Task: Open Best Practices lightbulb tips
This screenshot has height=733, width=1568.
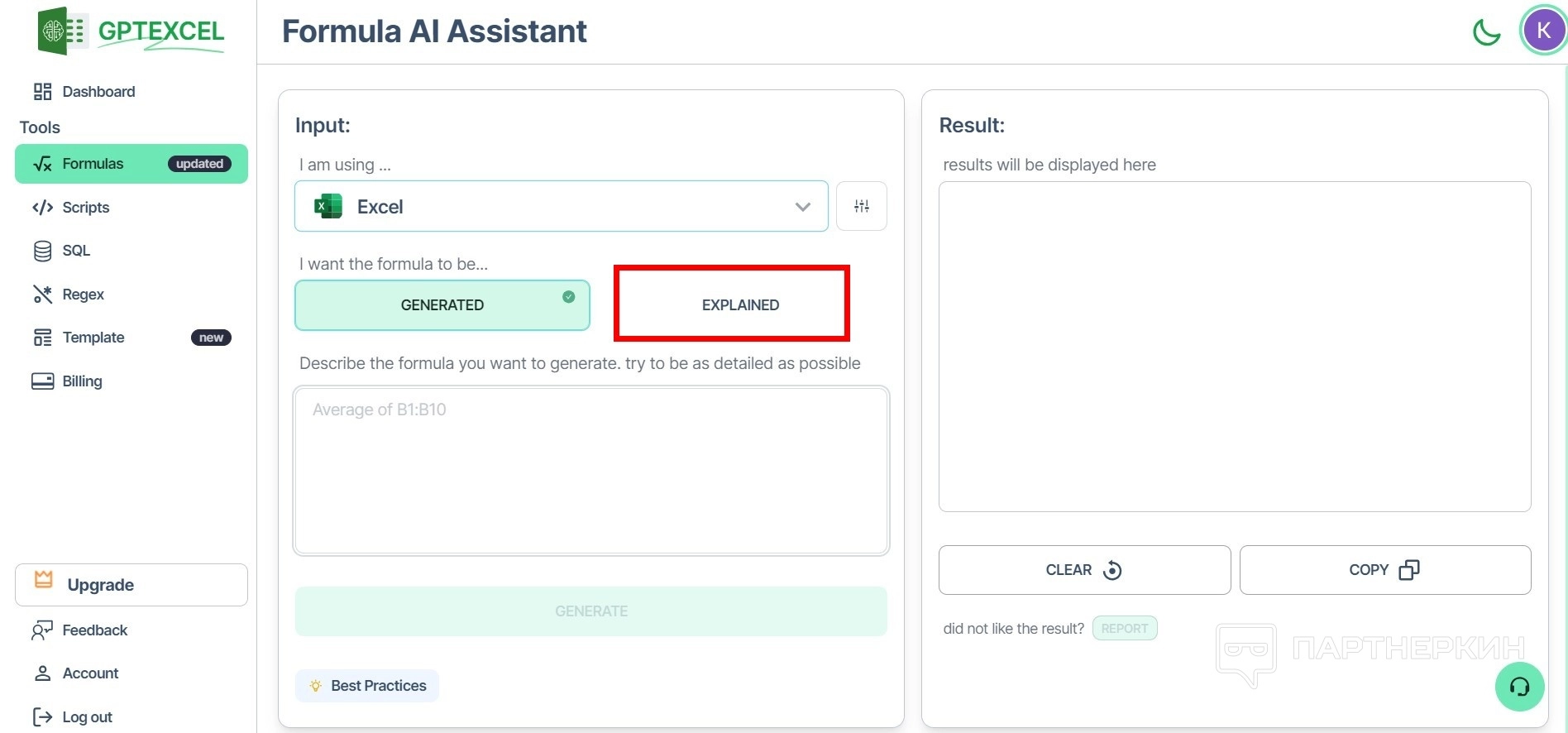Action: point(367,686)
